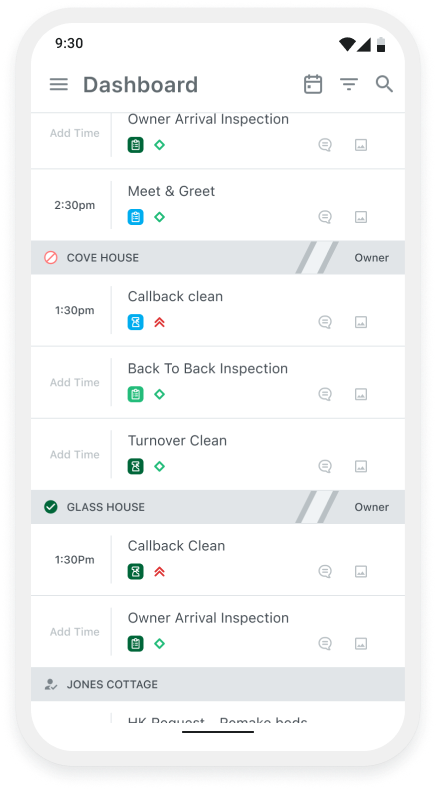This screenshot has width=436, height=790.
Task: Toggle the Cove House blocked status icon
Action: pos(50,257)
